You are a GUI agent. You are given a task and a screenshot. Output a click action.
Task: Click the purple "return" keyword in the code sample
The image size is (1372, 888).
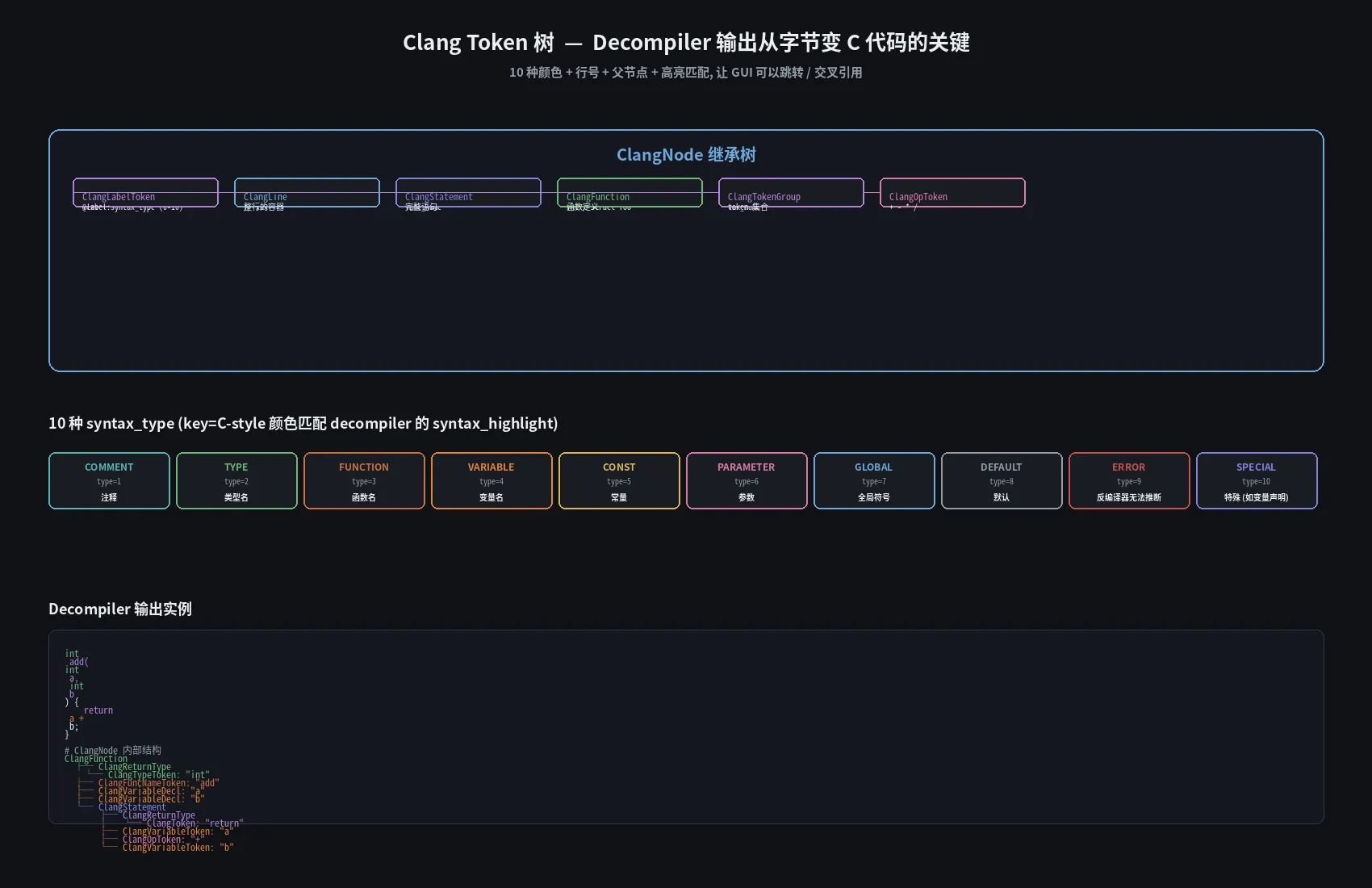click(98, 710)
